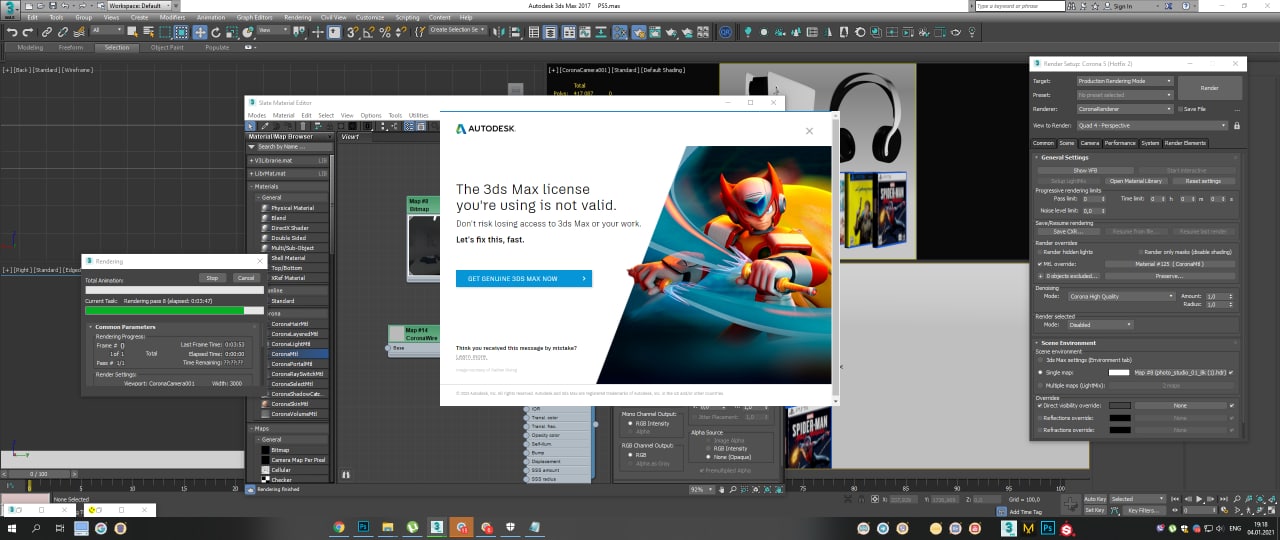Click the Align tool icon
1280x540 pixels.
(x=514, y=32)
